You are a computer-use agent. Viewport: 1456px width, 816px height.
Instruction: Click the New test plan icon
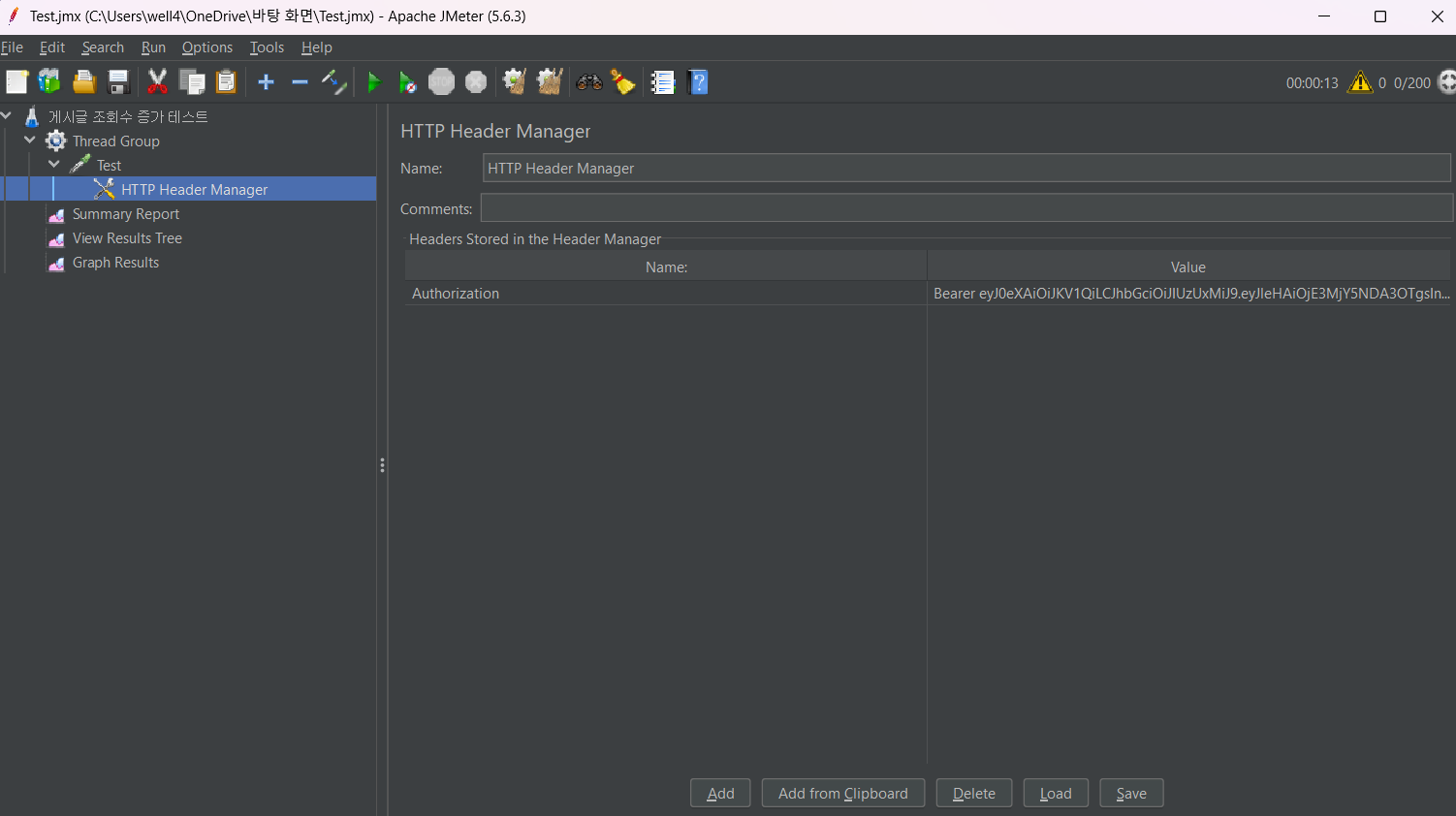(x=16, y=82)
